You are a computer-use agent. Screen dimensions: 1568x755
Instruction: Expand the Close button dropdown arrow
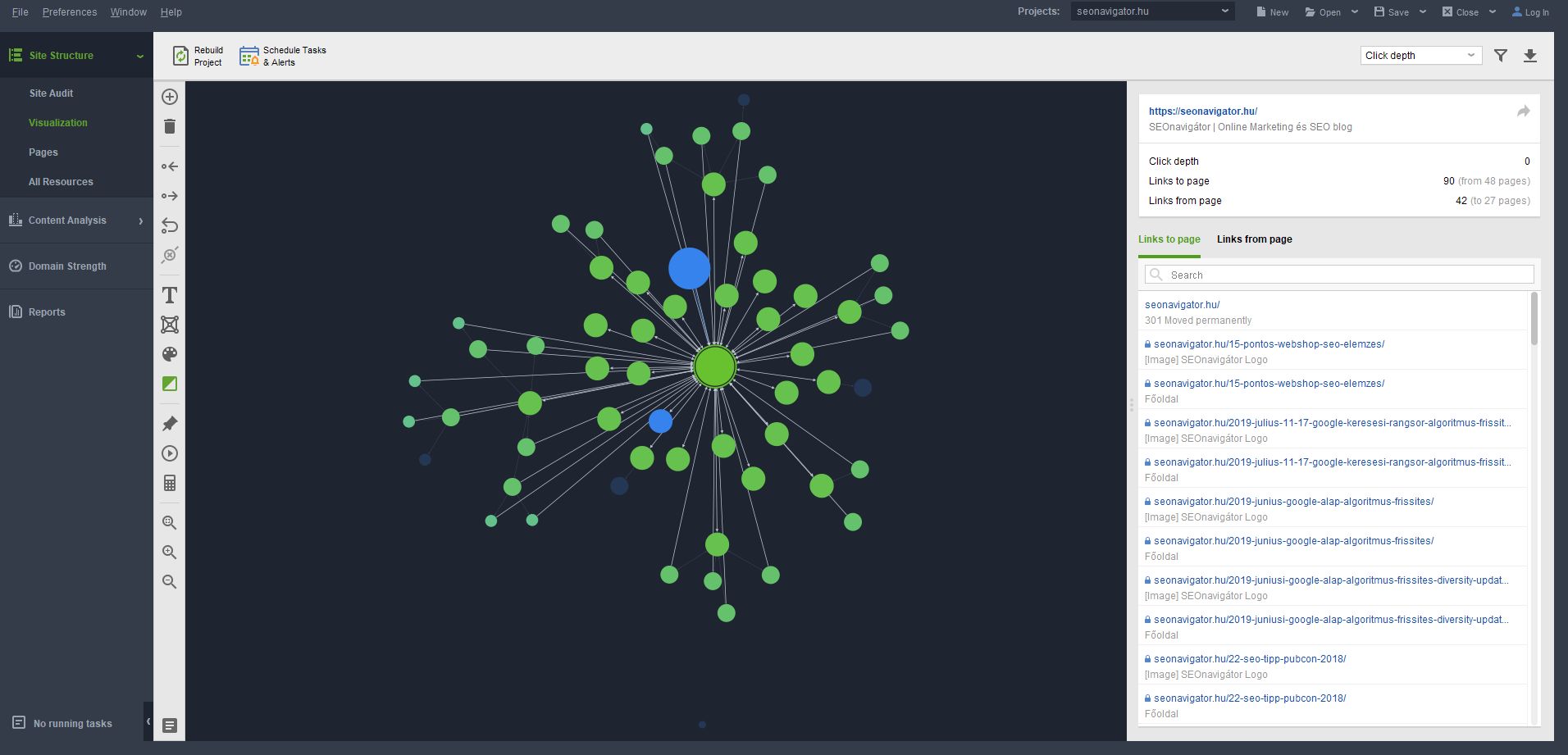point(1493,11)
